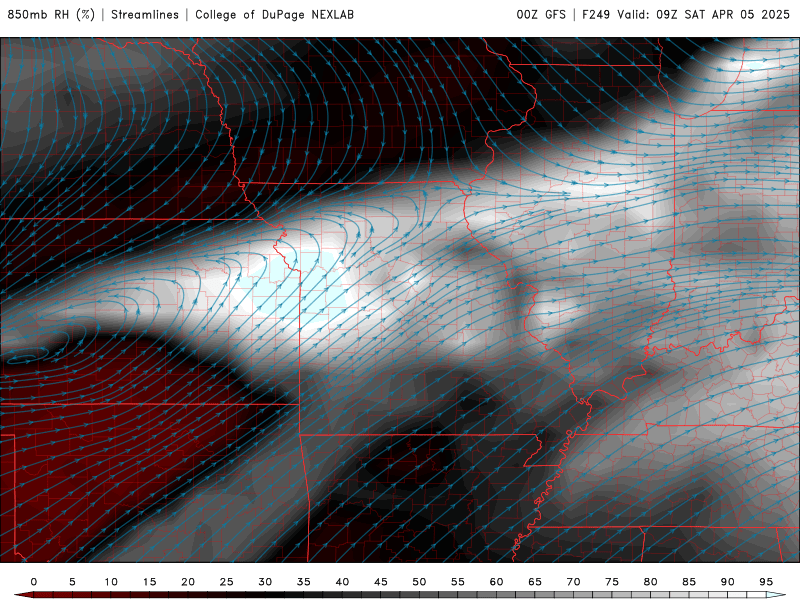The height and width of the screenshot is (600, 800).
Task: Click the colorbar label '75'
Action: pyautogui.click(x=612, y=582)
